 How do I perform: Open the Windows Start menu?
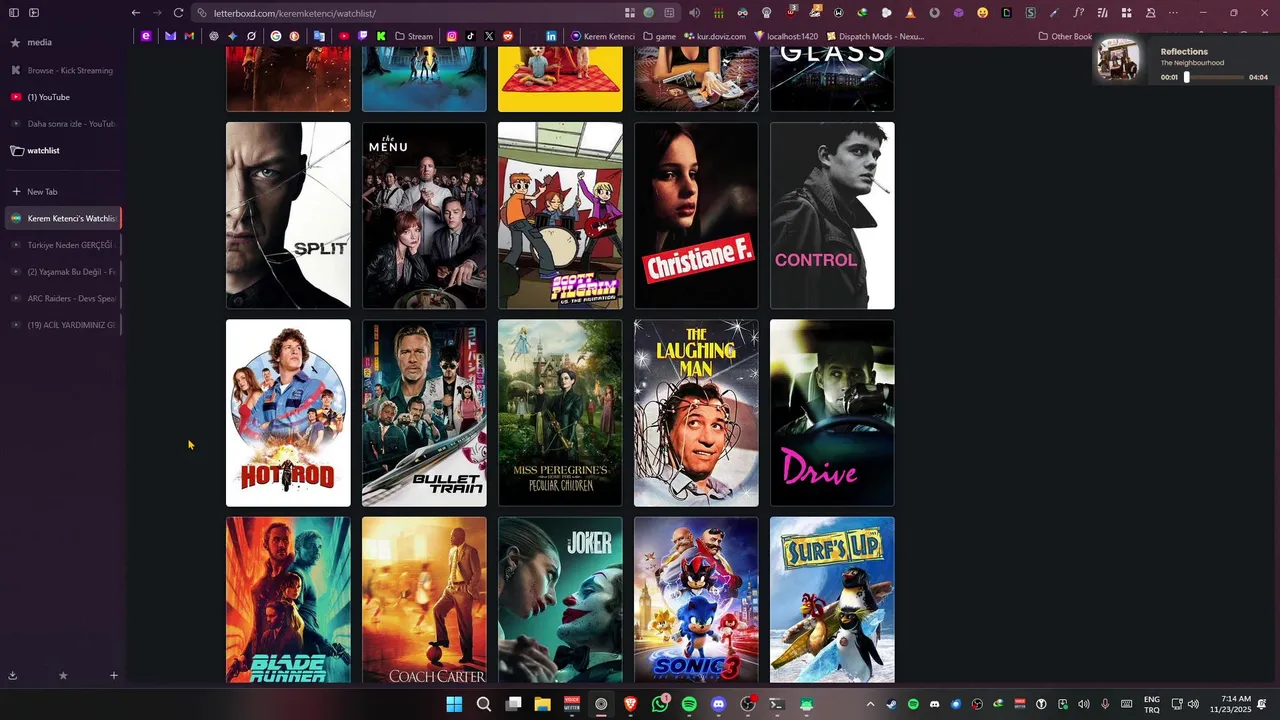[x=454, y=704]
